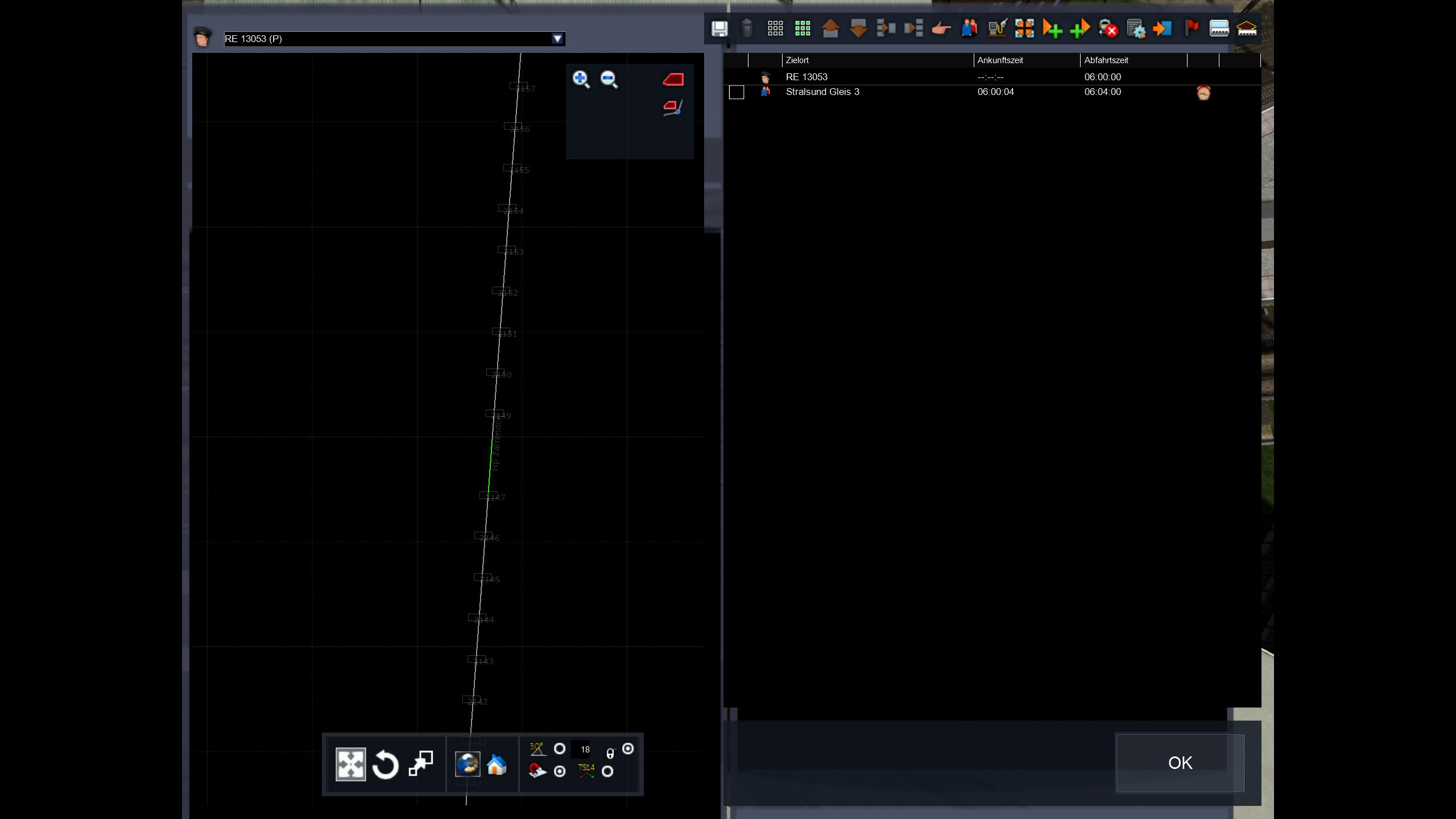Zoom in on the track map

pyautogui.click(x=581, y=79)
